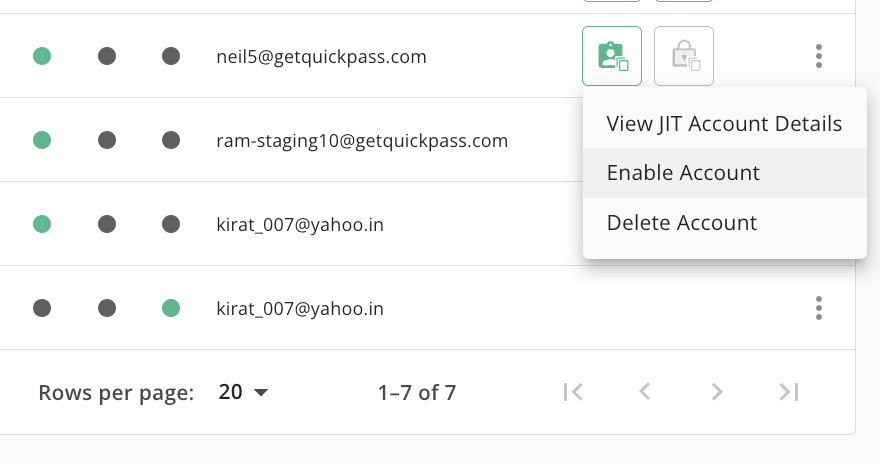Open the three-dot menu in the last row
880x464 pixels.
(x=819, y=308)
